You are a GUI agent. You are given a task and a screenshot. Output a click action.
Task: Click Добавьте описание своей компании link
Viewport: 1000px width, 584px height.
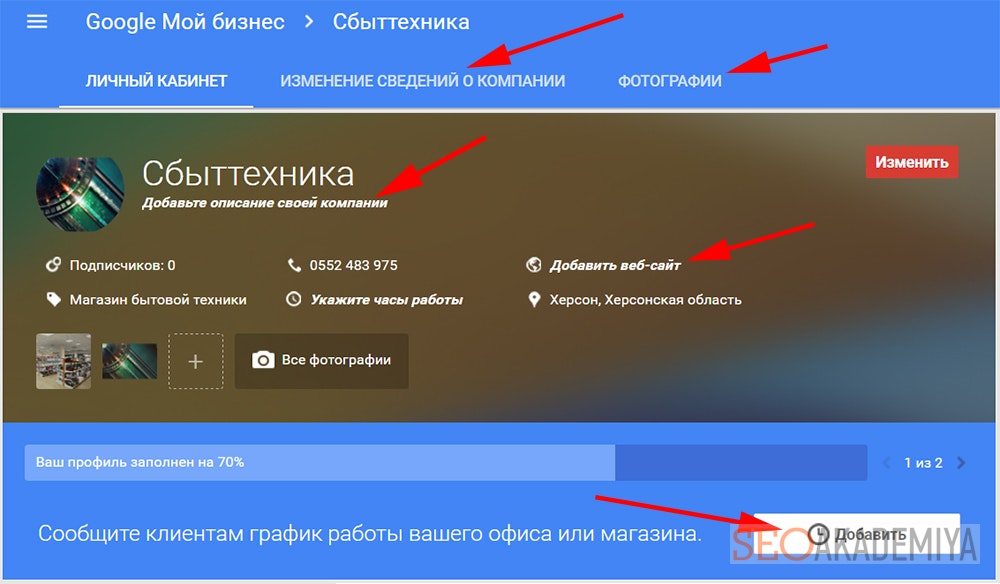pyautogui.click(x=265, y=203)
